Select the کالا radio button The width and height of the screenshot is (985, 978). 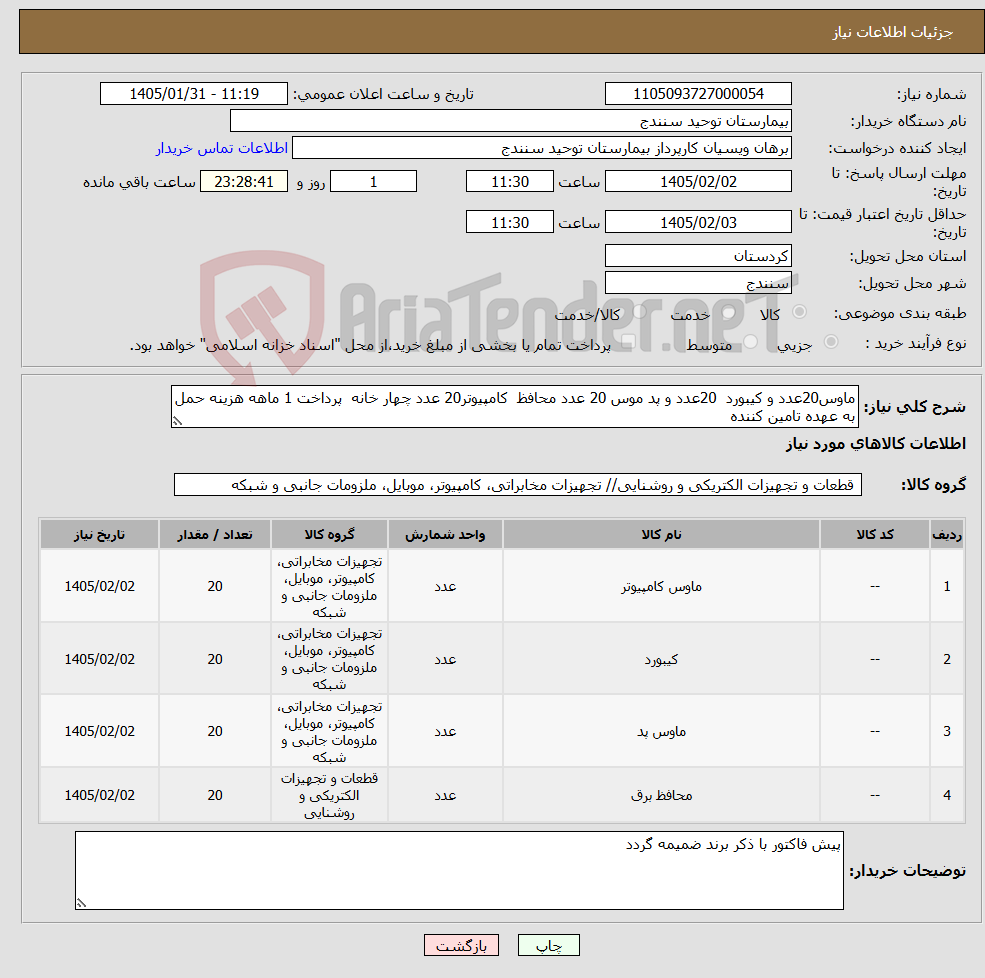tap(800, 312)
